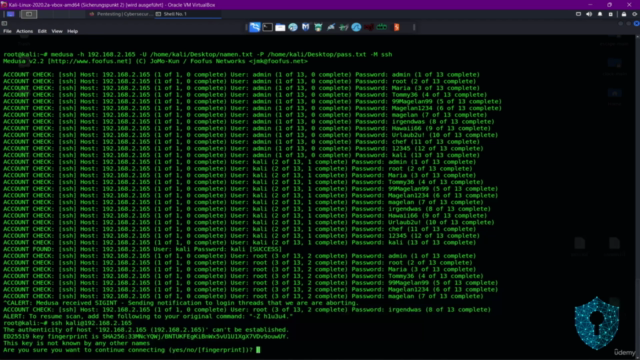
Task: Click row User admin Password Urlaub2u!
Action: (x=251, y=135)
